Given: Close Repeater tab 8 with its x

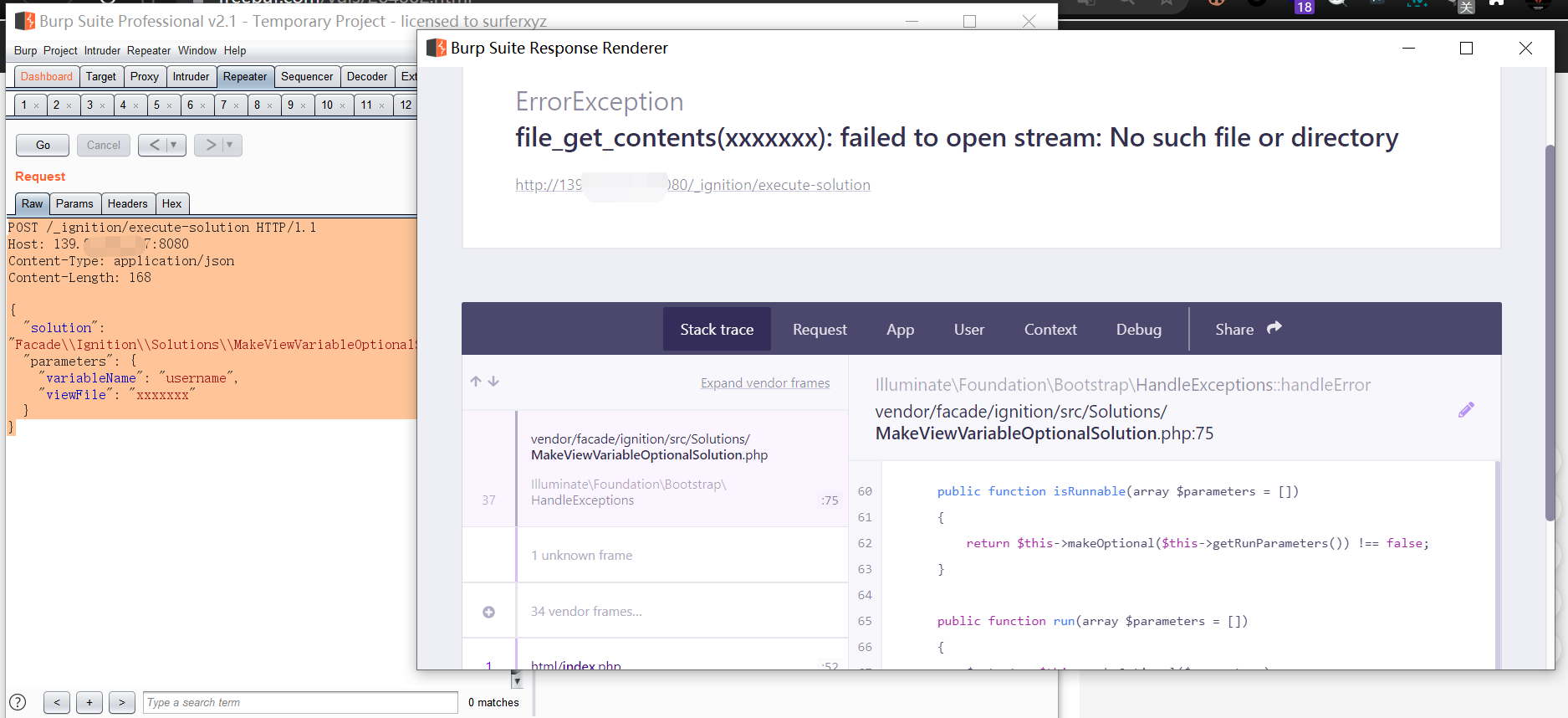Looking at the screenshot, I should 269,105.
